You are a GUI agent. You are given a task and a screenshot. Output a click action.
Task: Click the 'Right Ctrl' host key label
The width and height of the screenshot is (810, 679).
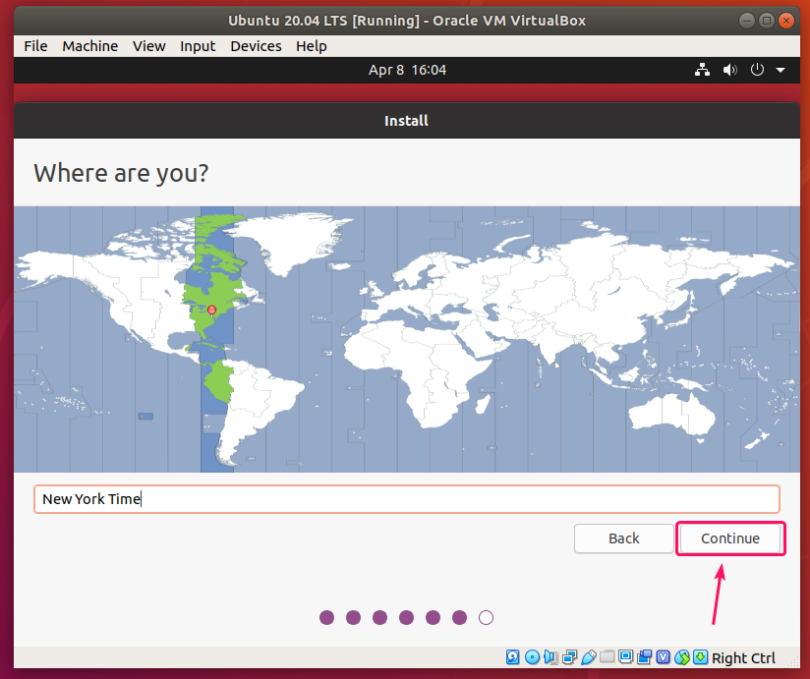(743, 658)
